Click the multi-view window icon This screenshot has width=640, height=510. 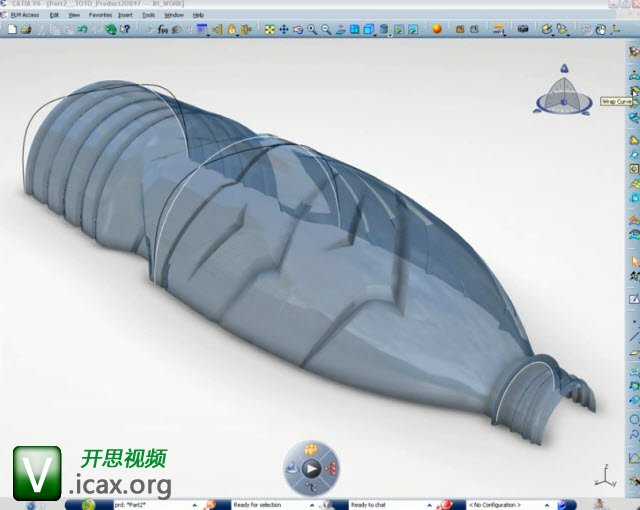[354, 29]
